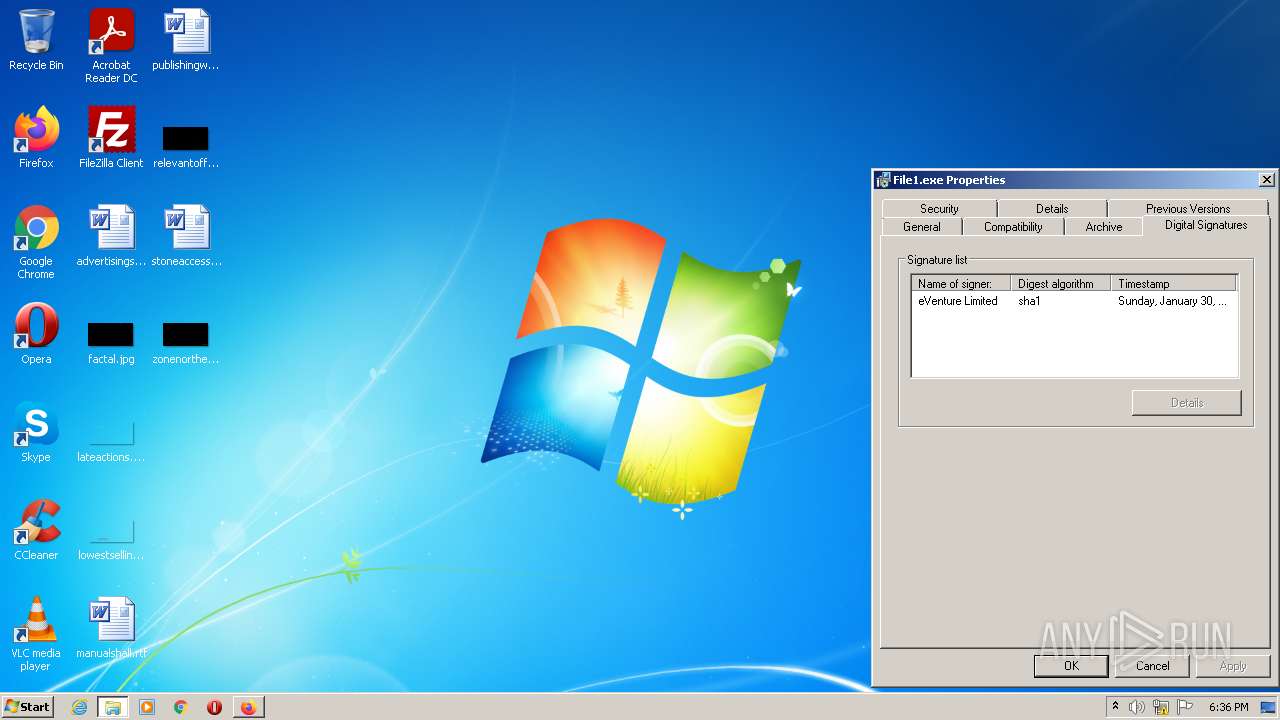Select the relevantoff... file icon
Screen dimensions: 1280x720
(186, 146)
